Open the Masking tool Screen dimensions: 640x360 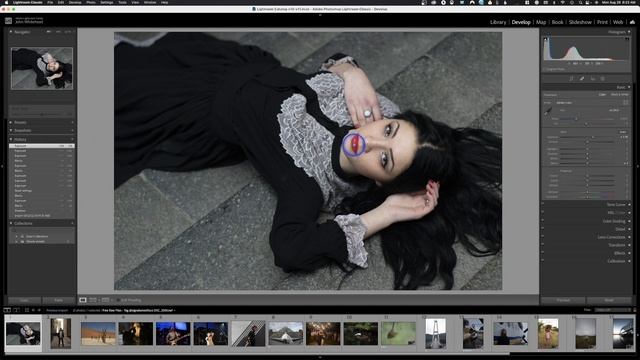(x=603, y=78)
